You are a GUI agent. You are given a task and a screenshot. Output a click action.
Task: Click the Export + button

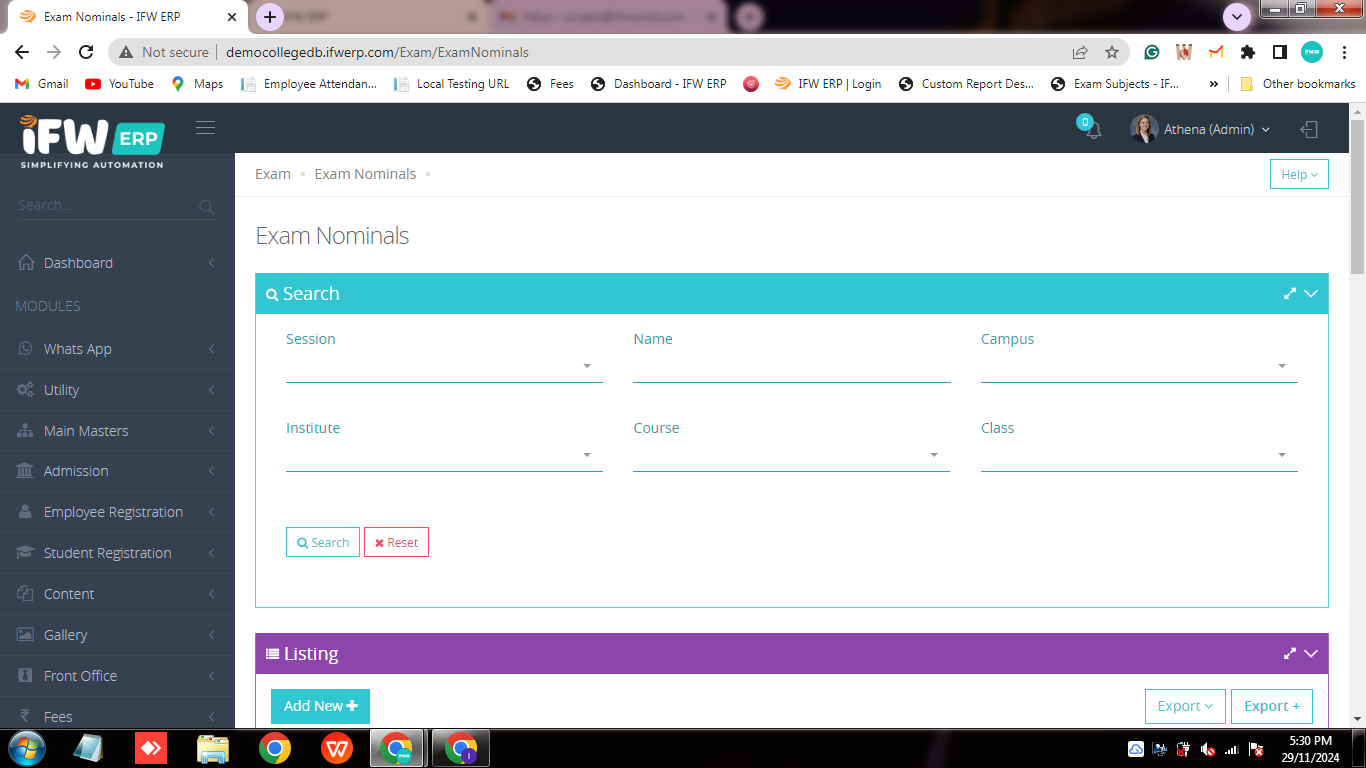[1272, 706]
